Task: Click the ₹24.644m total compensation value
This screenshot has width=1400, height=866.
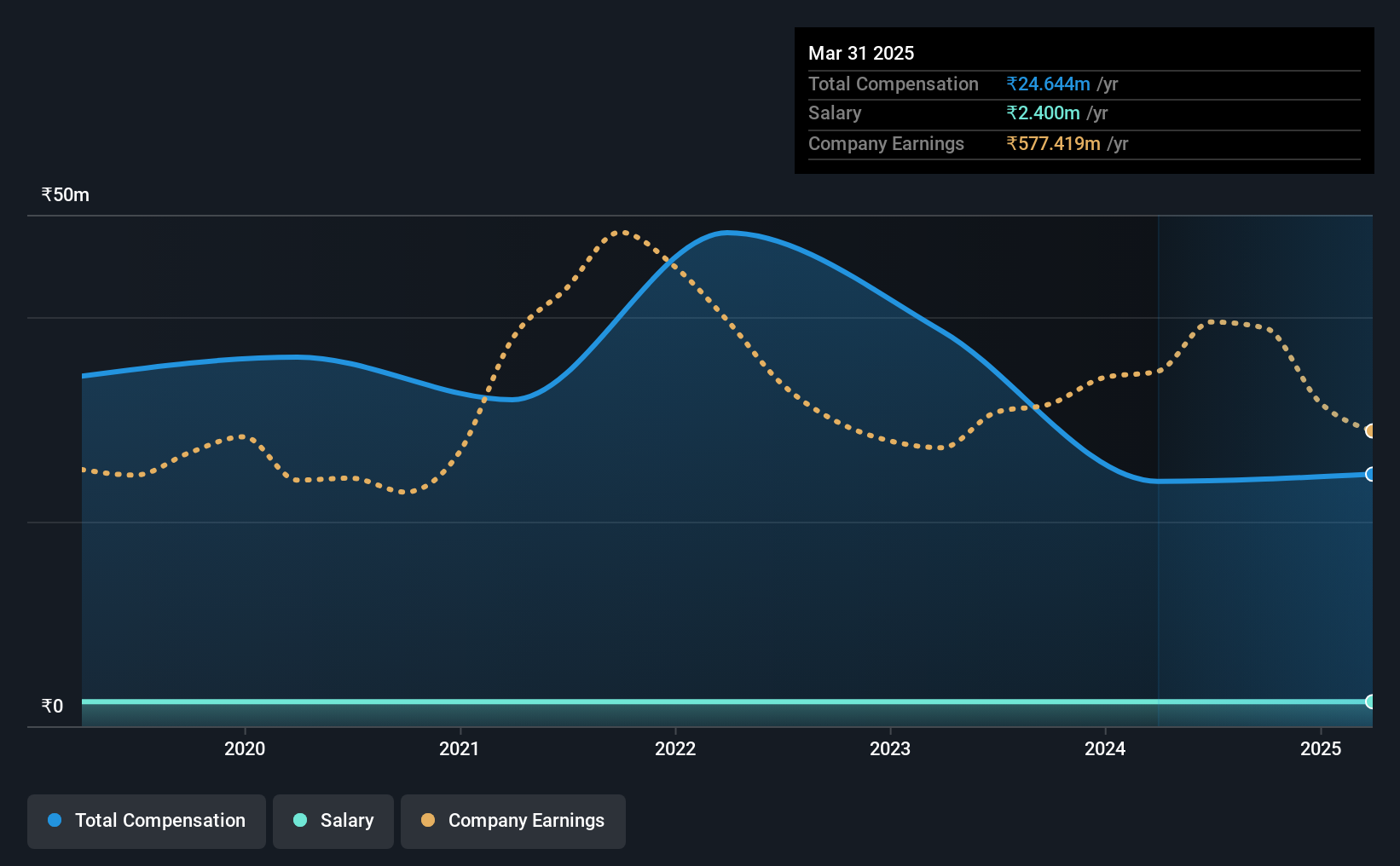Action: tap(1048, 84)
